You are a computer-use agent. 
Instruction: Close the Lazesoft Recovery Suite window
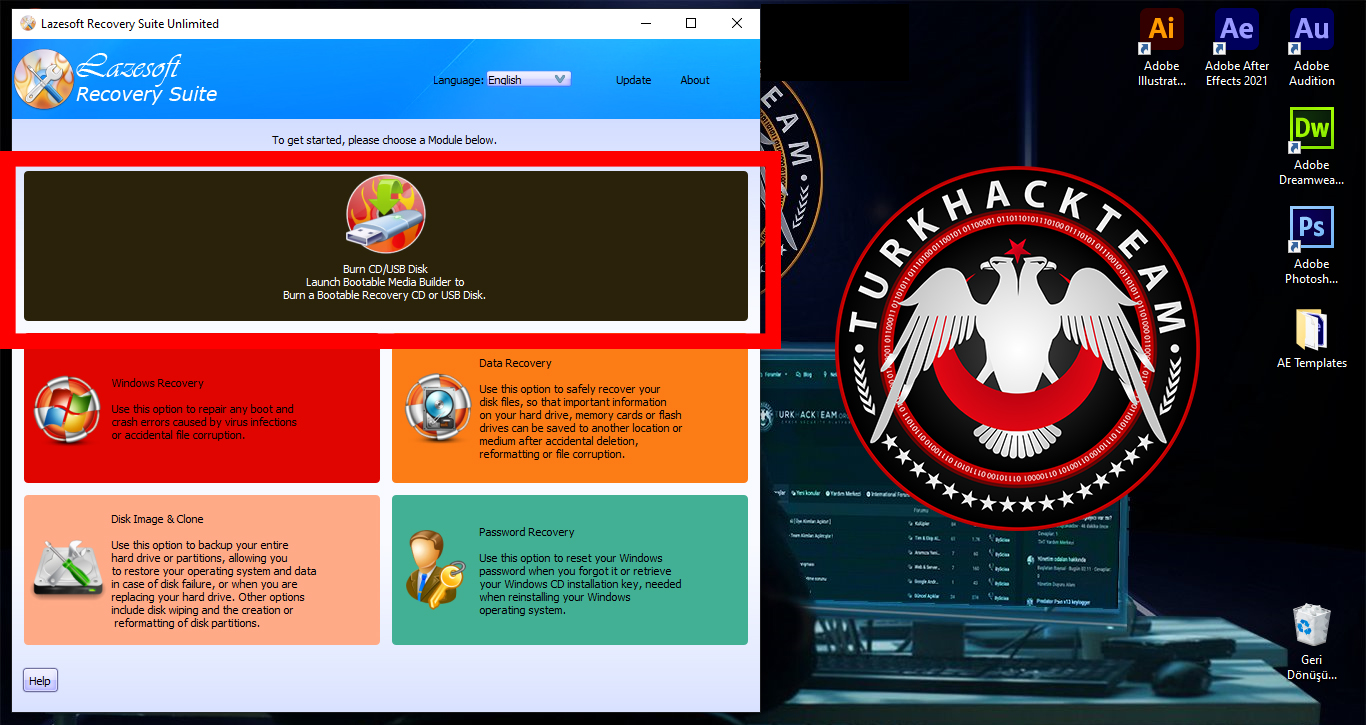click(737, 23)
